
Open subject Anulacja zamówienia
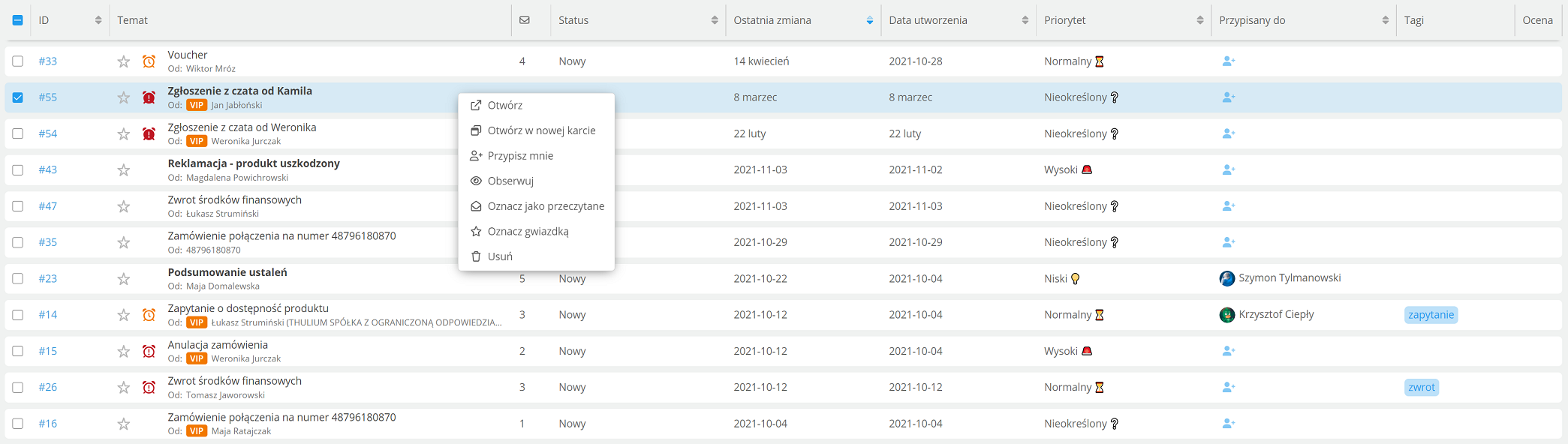coord(218,345)
